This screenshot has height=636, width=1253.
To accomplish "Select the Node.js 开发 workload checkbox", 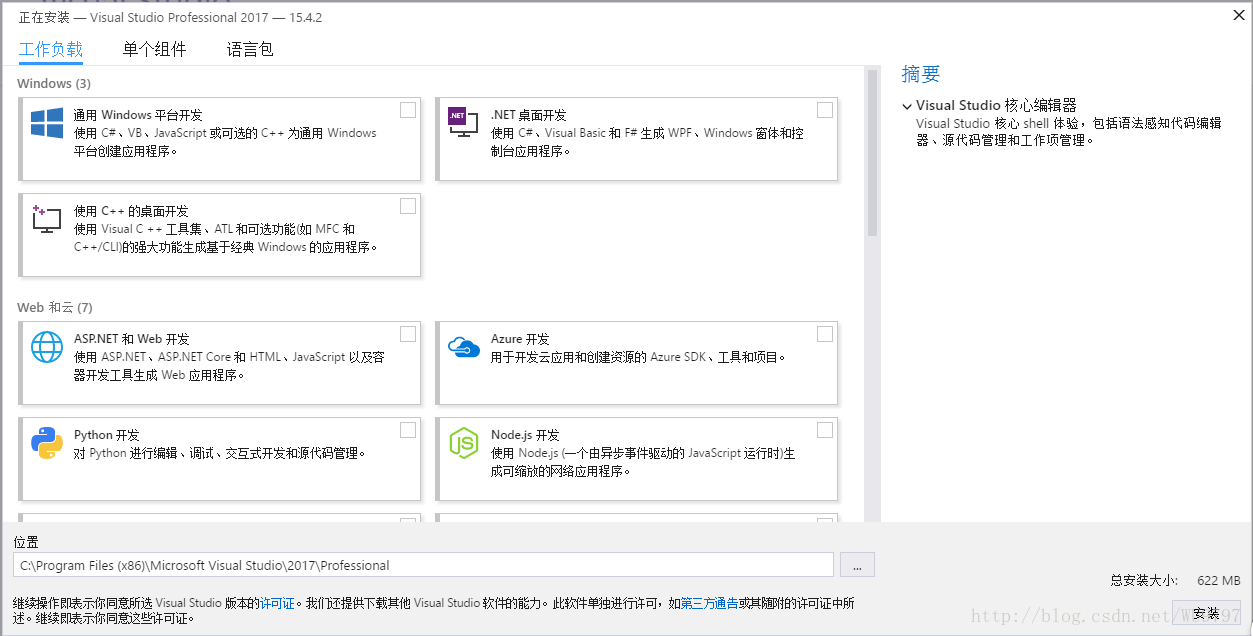I will [825, 430].
